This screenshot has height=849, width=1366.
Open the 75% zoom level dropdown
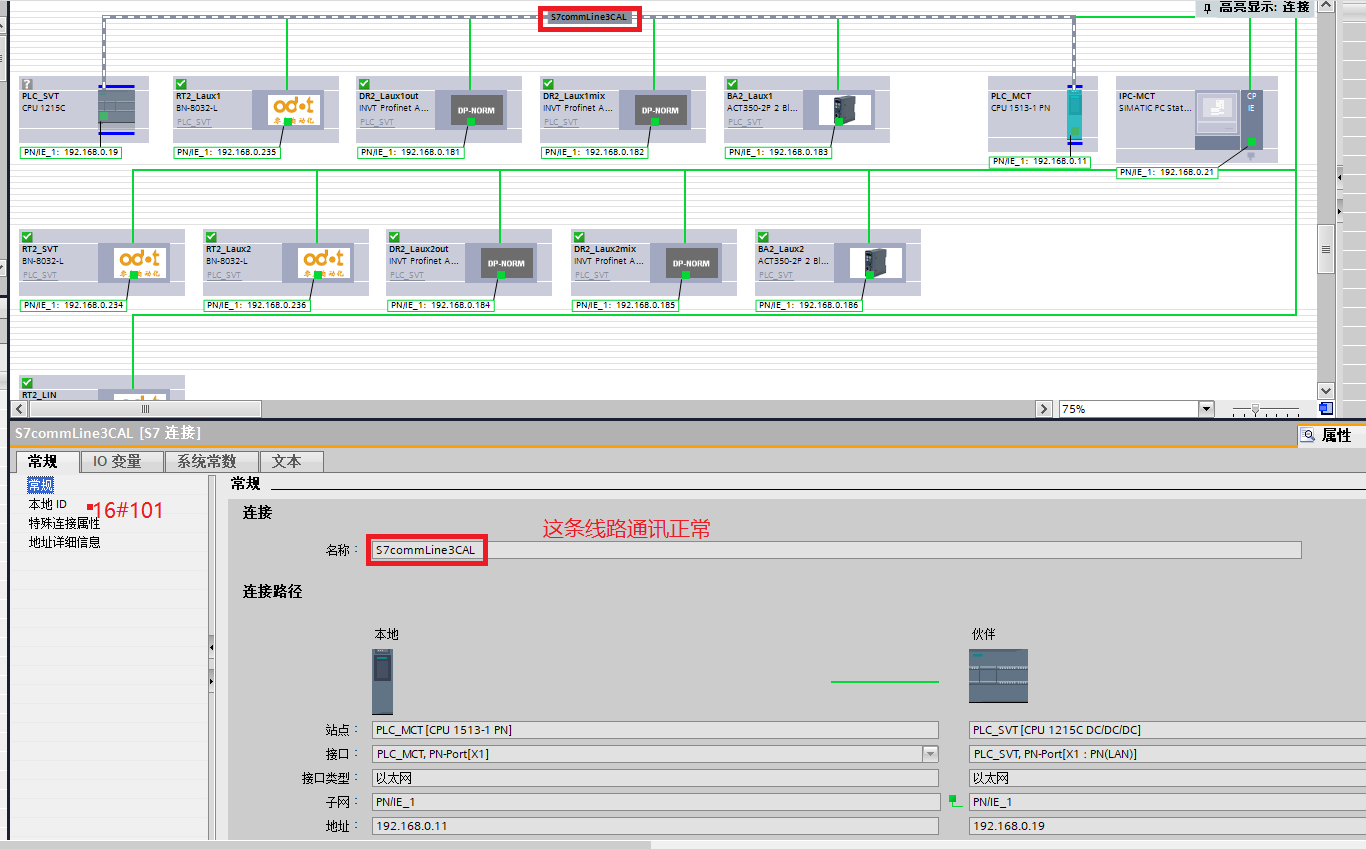point(1205,409)
